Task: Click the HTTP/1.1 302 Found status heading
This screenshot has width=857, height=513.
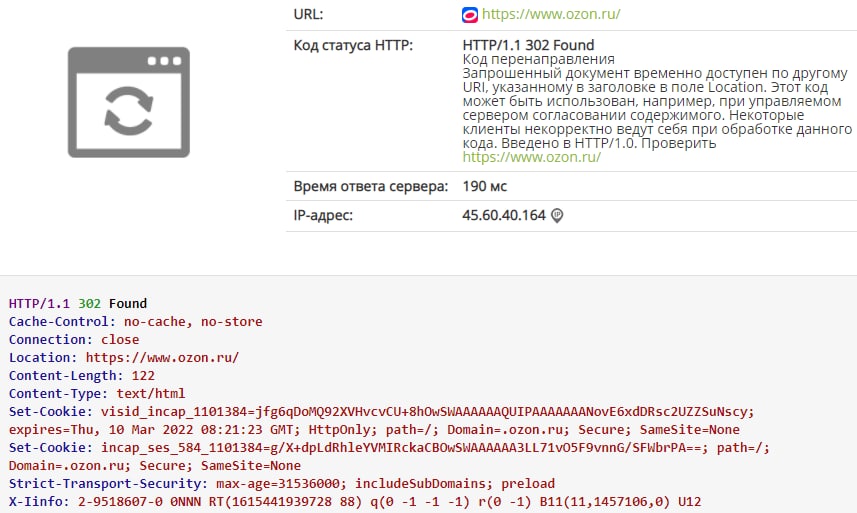Action: click(x=529, y=45)
